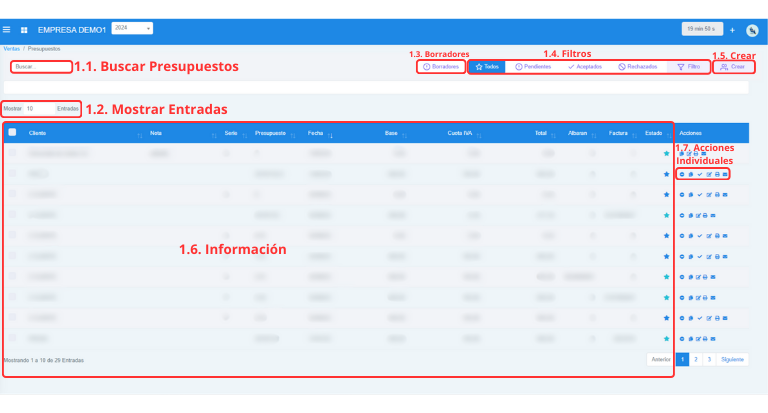Viewport: 768px width, 413px height.
Task: Sort the table by the Total column
Action: (x=541, y=133)
